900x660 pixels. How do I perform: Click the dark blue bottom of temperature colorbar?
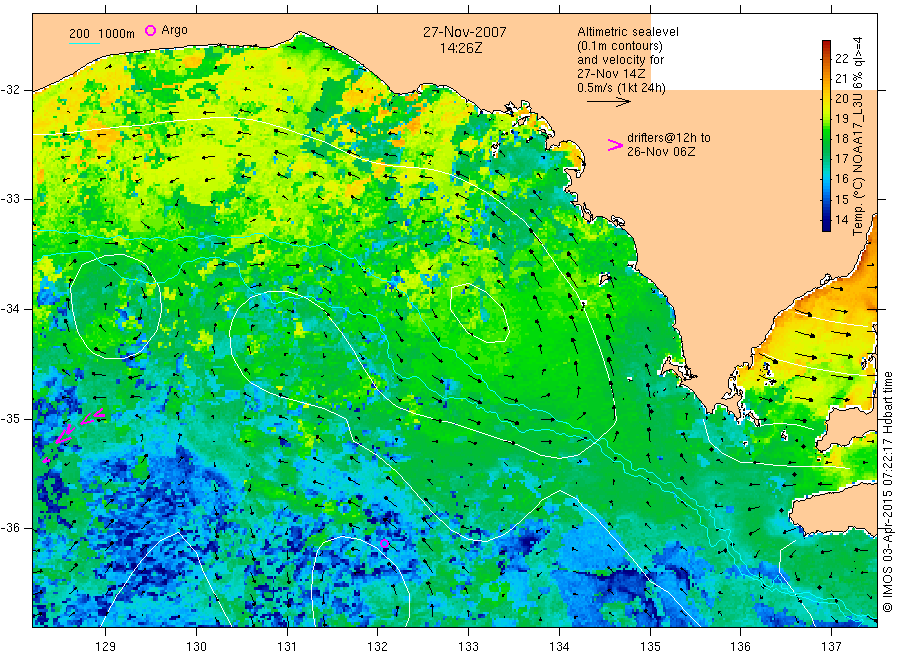point(826,226)
